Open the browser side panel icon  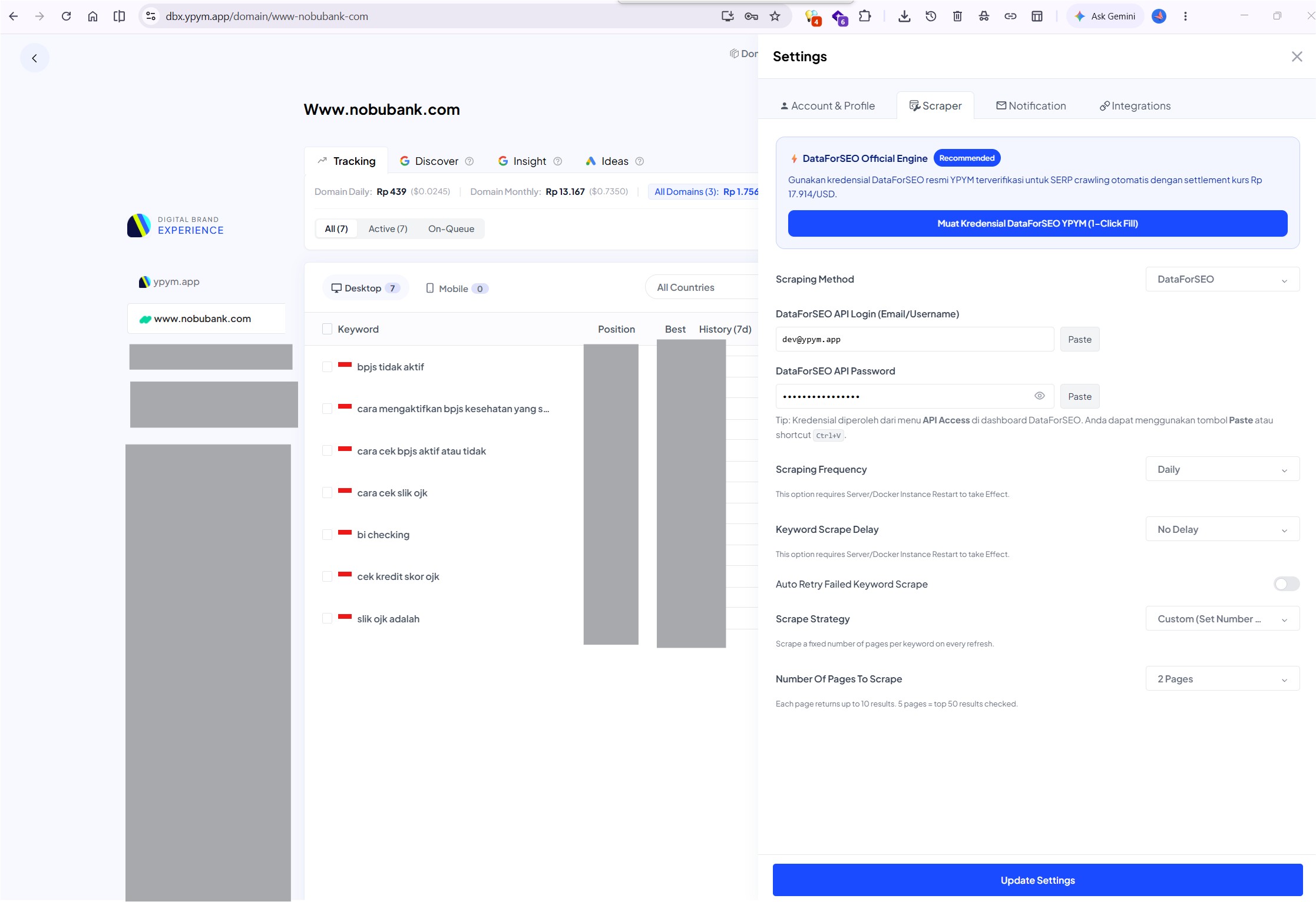[x=1037, y=16]
